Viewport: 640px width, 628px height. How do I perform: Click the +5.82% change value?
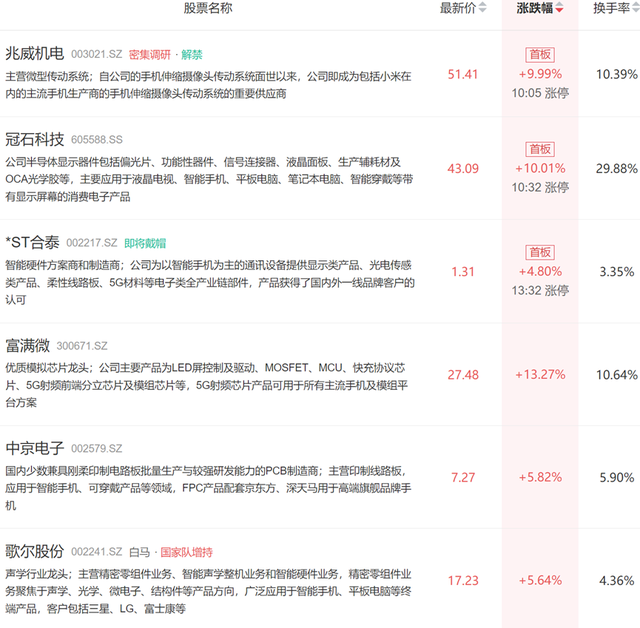click(540, 477)
